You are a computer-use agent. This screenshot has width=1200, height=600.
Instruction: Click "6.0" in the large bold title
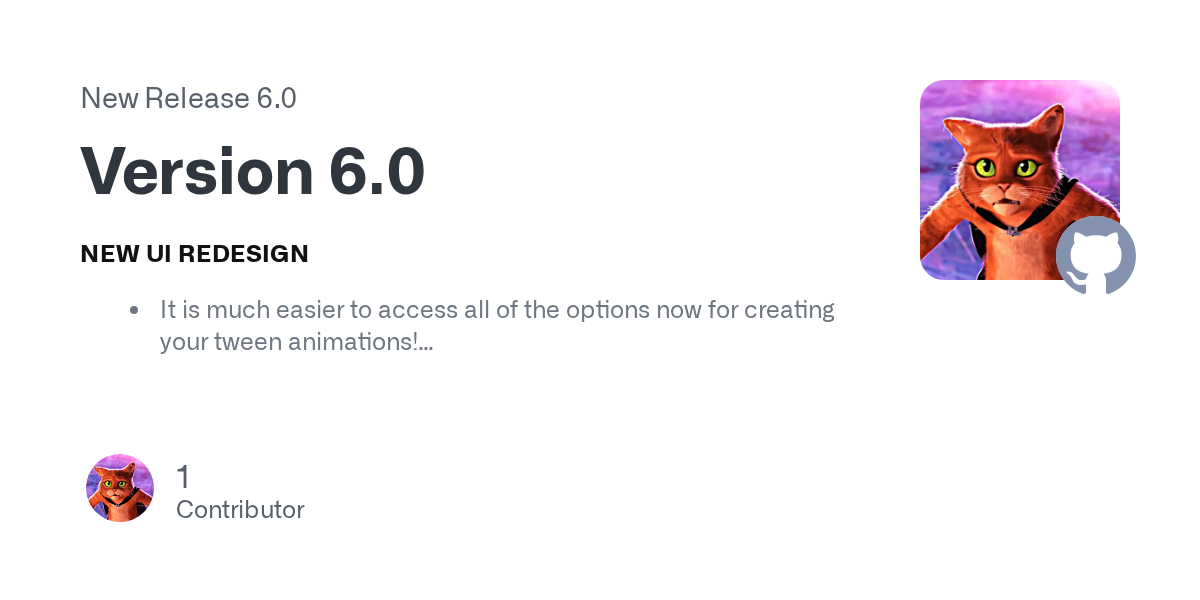pyautogui.click(x=377, y=171)
